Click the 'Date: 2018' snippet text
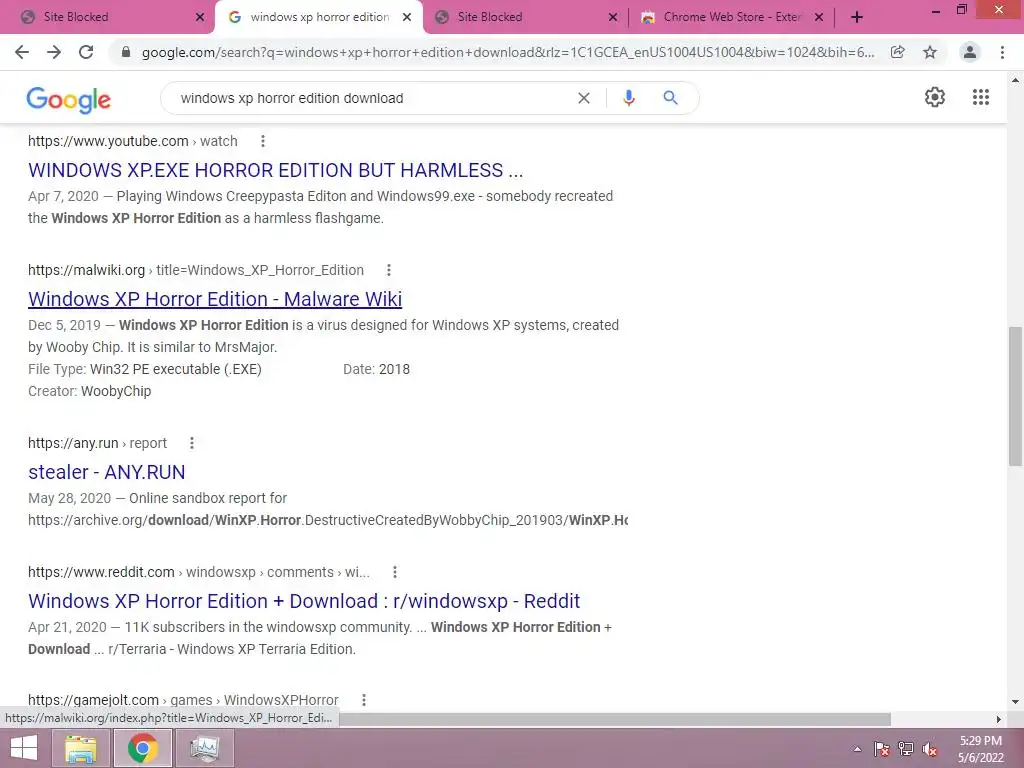 coord(376,369)
